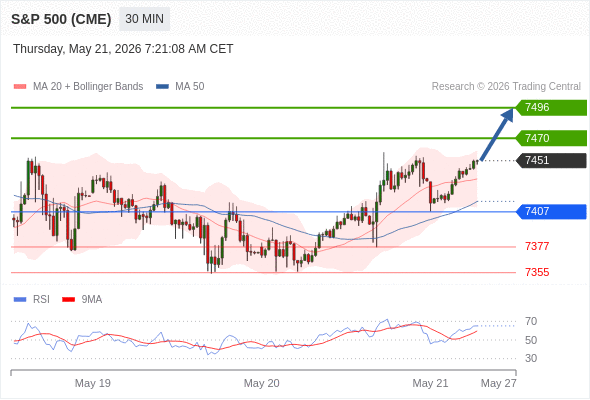Click the blue RSI legend swatch
The width and height of the screenshot is (590, 400).
[20, 300]
